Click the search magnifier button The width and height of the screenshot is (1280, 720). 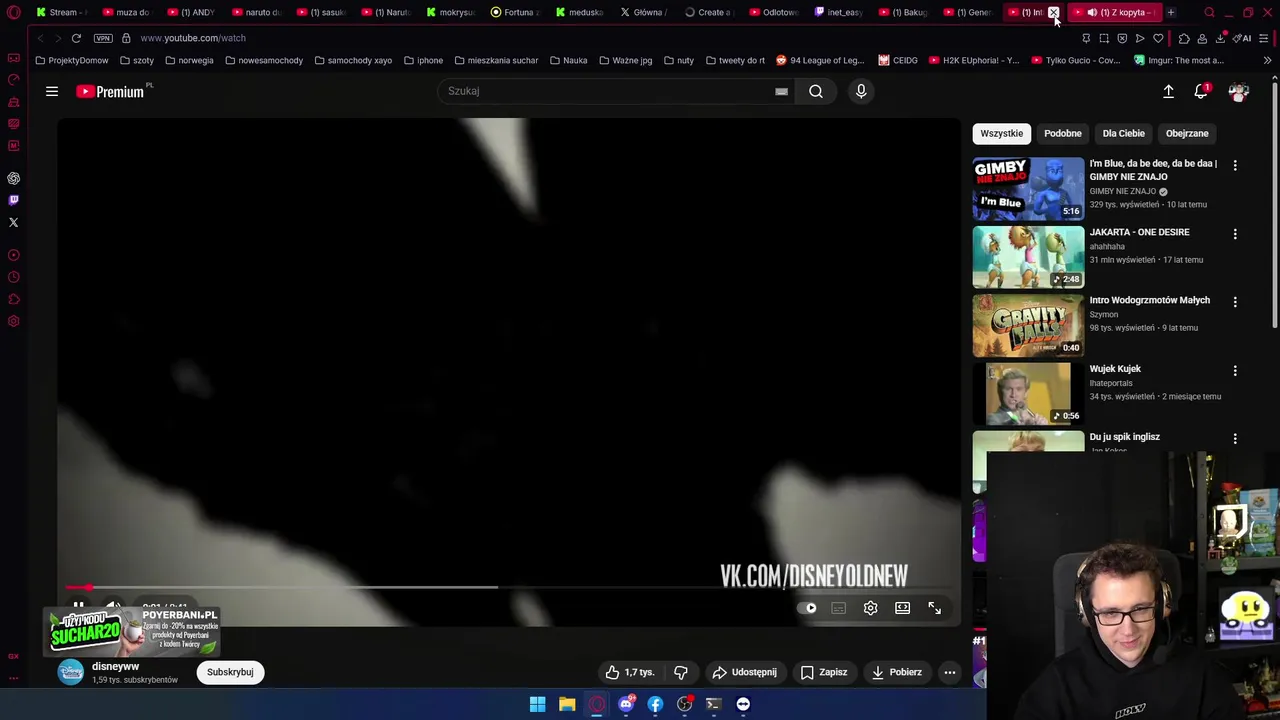click(816, 91)
